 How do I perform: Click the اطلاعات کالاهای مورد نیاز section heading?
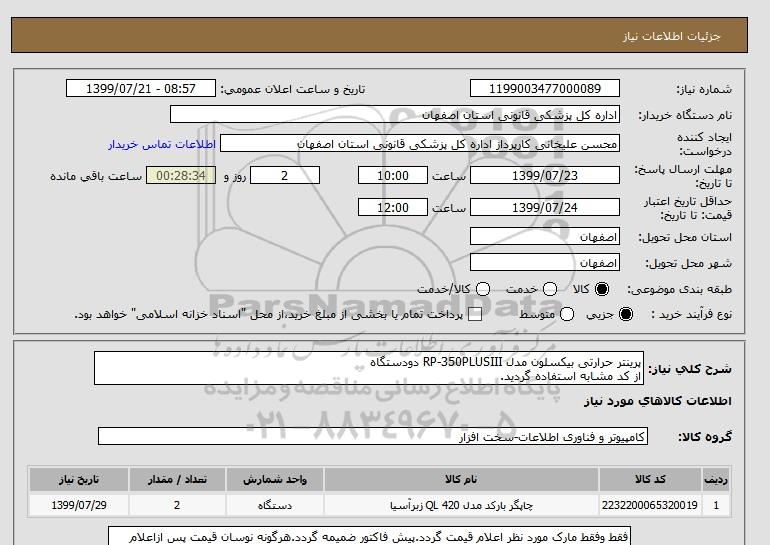pyautogui.click(x=658, y=401)
